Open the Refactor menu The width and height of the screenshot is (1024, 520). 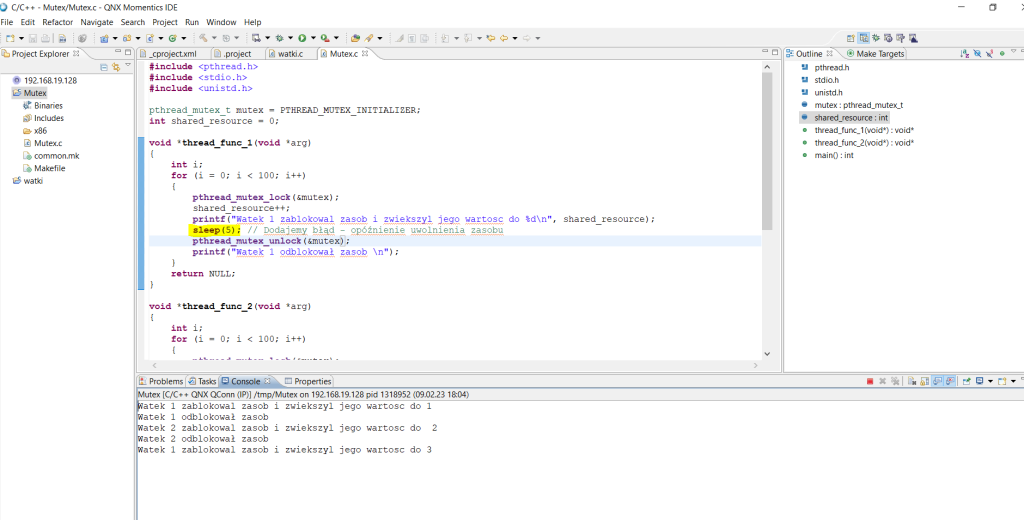(x=57, y=22)
